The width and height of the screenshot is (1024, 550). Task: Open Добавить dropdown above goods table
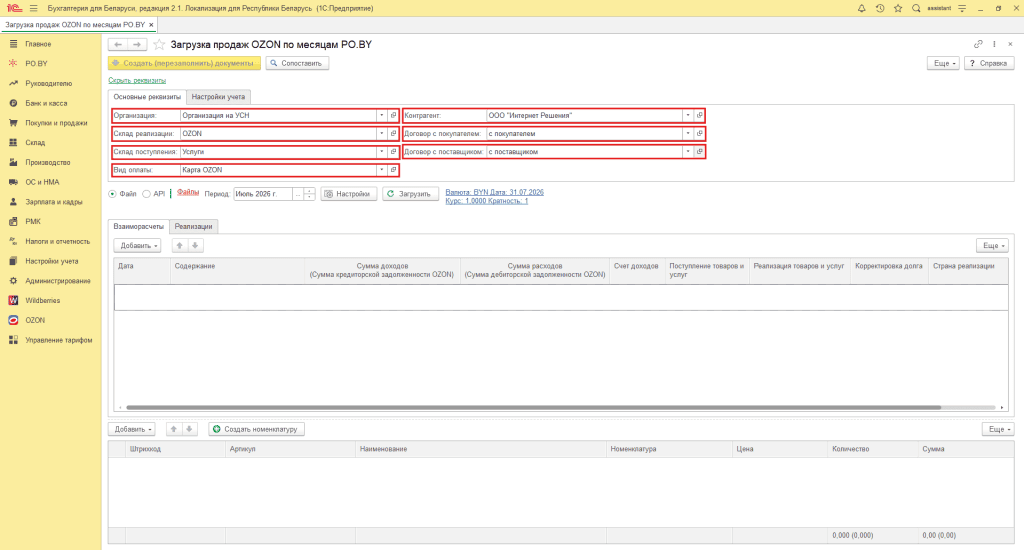[131, 429]
